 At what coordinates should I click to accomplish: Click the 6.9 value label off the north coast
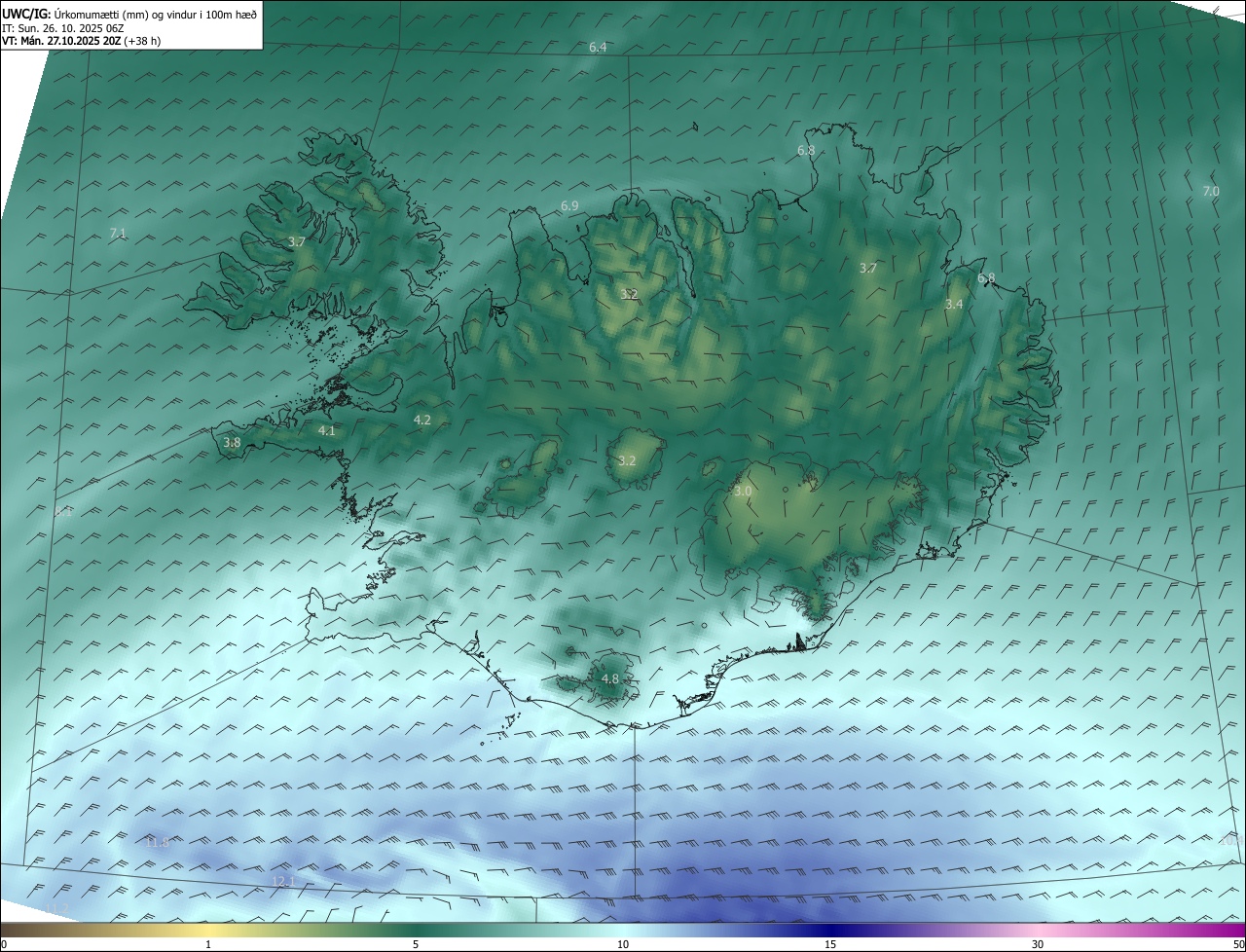(569, 205)
